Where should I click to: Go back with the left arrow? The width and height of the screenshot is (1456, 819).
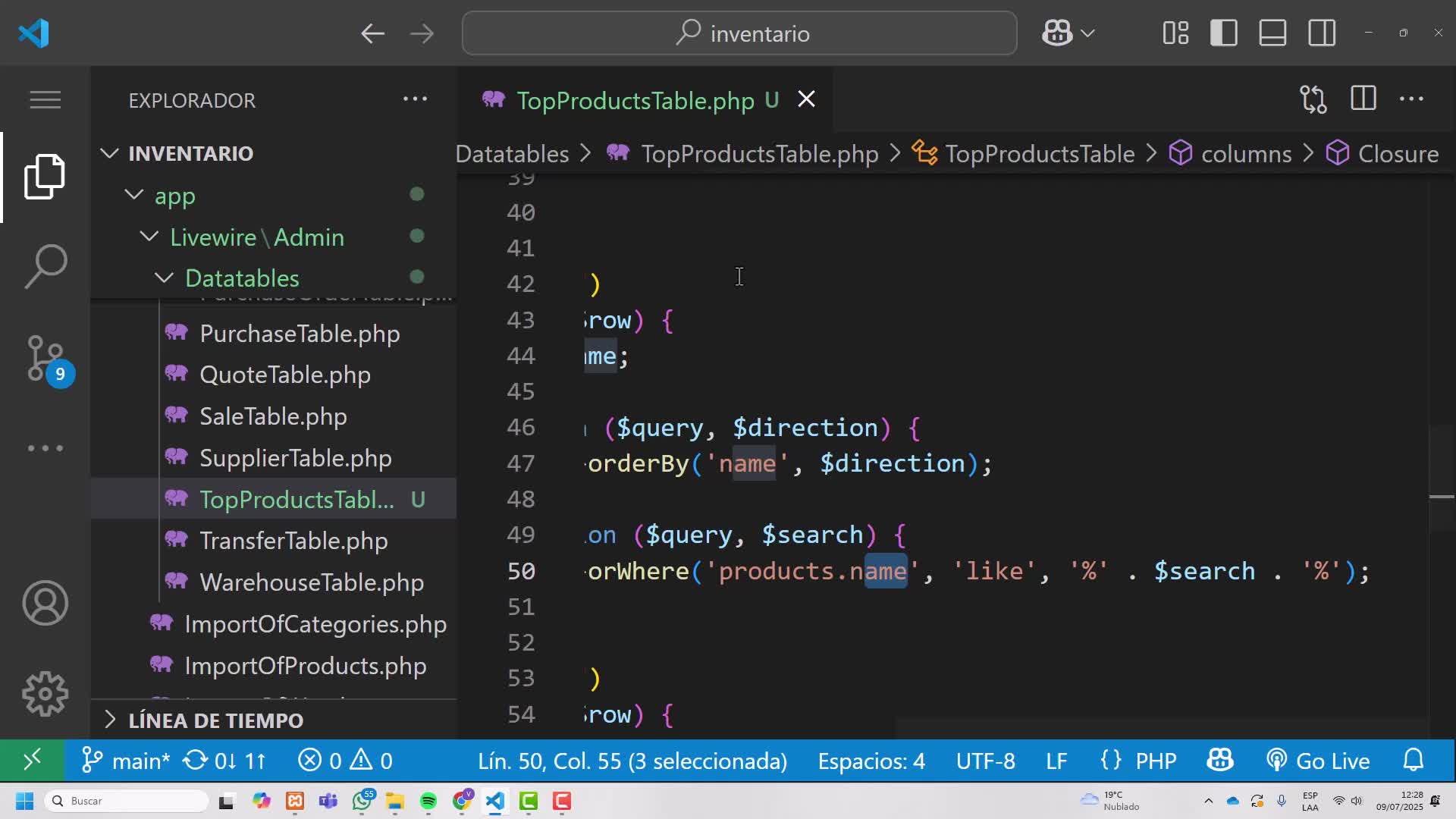tap(372, 33)
